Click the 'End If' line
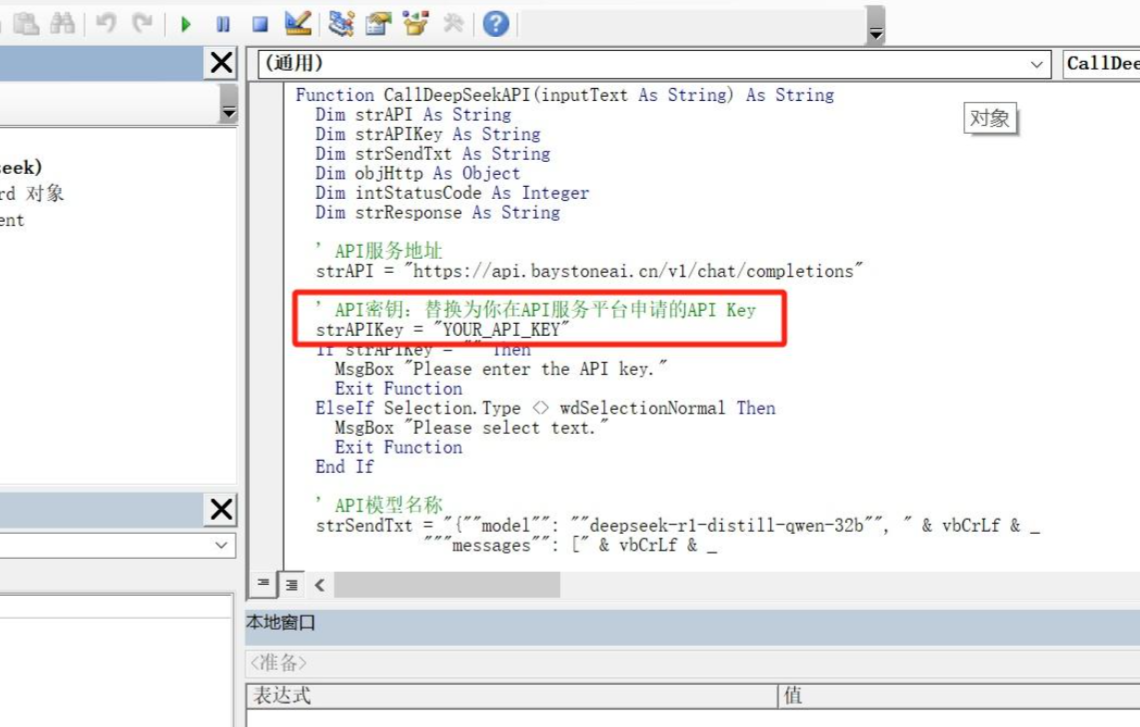The height and width of the screenshot is (727, 1140). click(x=345, y=467)
